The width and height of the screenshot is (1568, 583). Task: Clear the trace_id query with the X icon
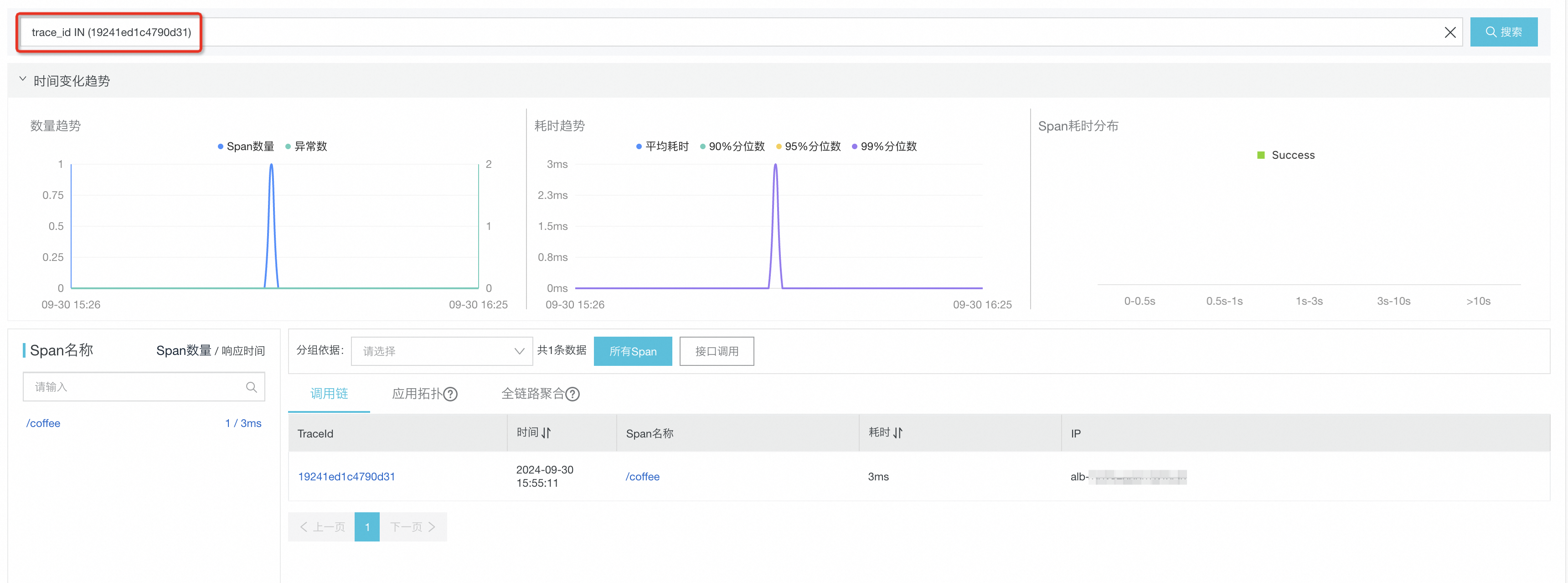tap(1450, 32)
